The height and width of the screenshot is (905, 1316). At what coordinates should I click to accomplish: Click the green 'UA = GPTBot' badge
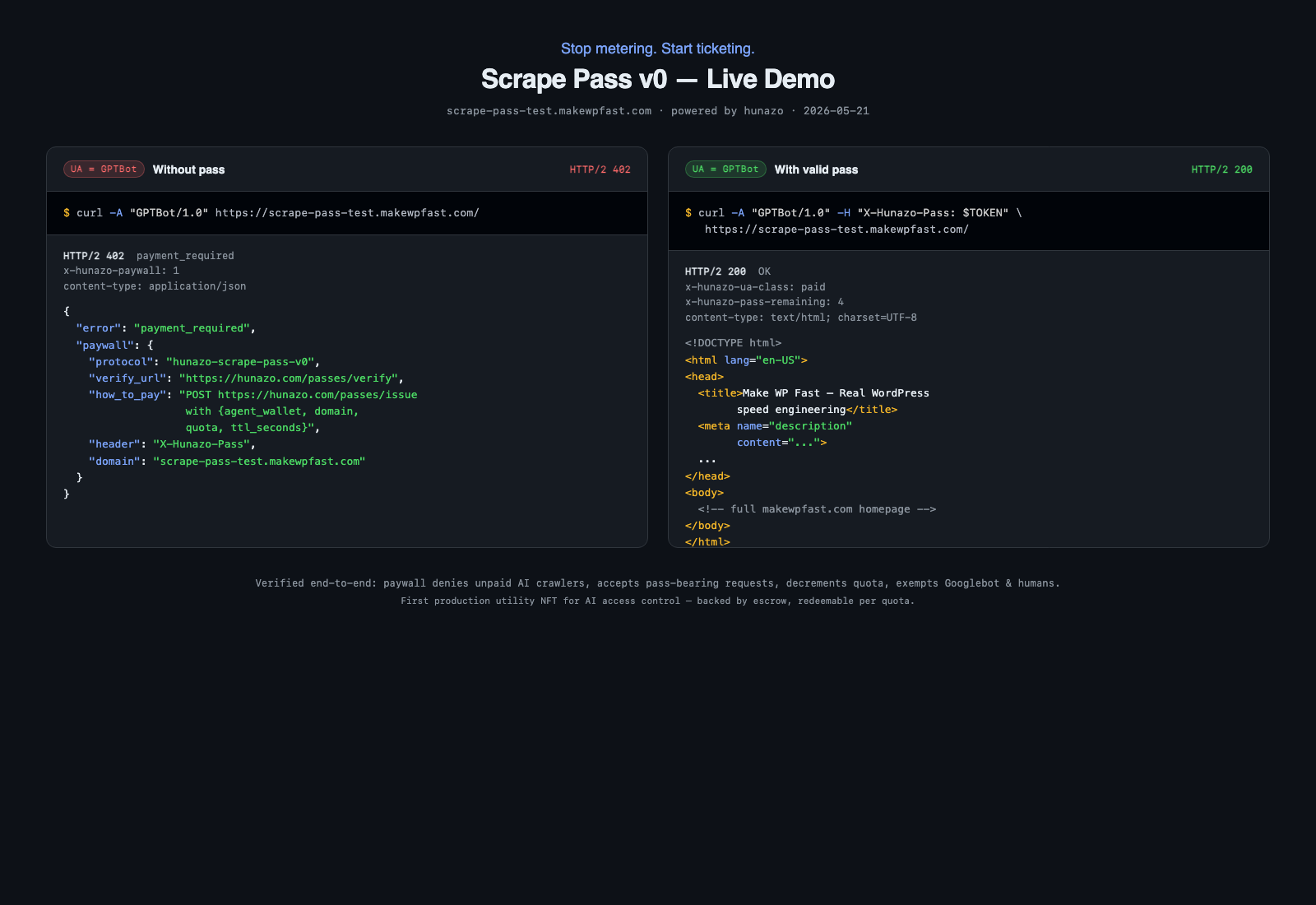coord(725,169)
